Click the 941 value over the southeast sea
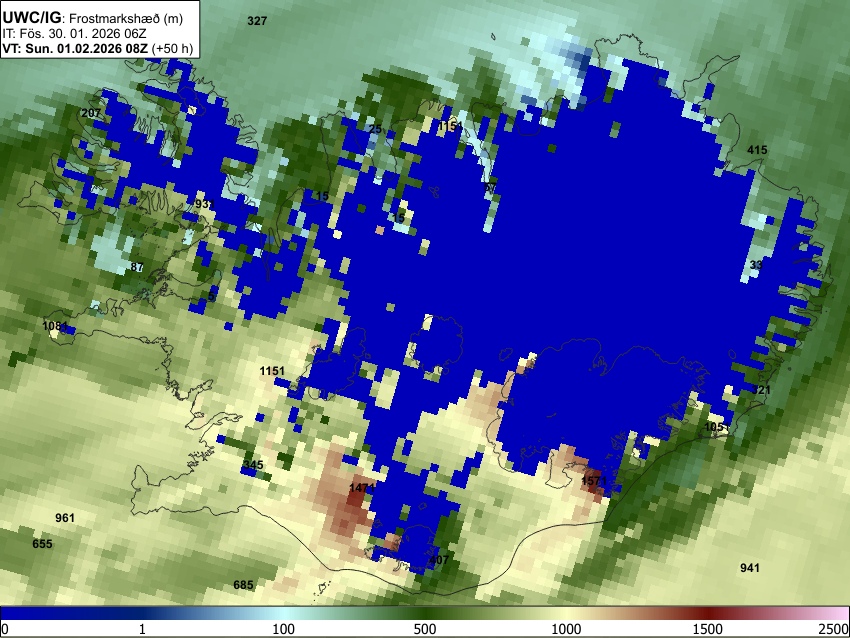 click(x=750, y=568)
